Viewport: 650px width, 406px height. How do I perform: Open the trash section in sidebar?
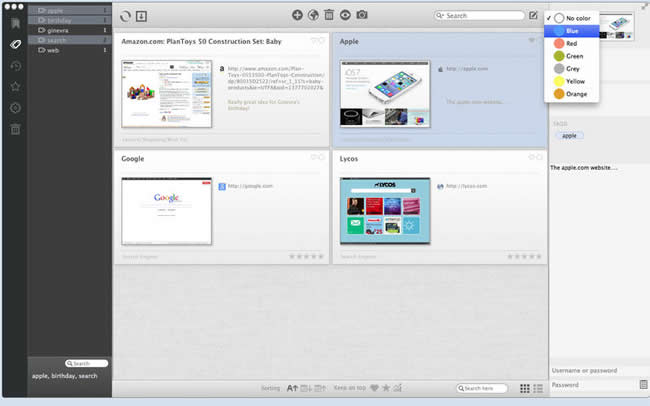[15, 129]
